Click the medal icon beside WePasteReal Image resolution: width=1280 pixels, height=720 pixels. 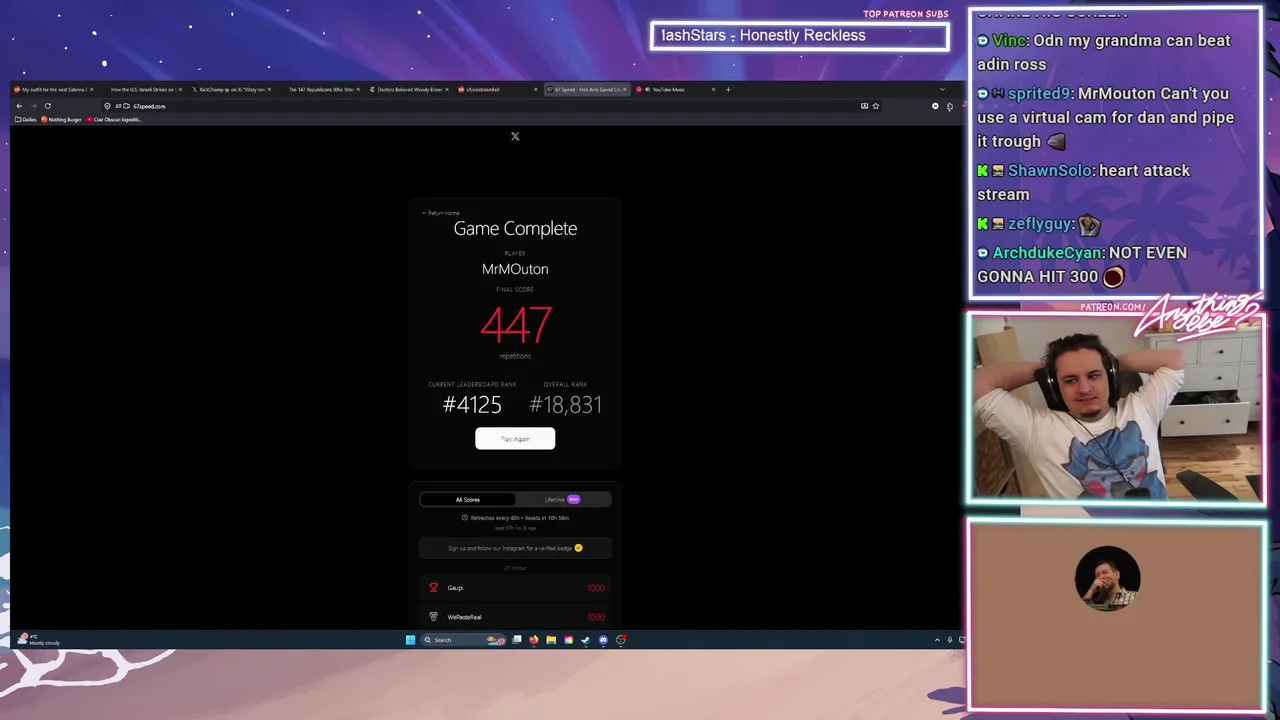(433, 617)
